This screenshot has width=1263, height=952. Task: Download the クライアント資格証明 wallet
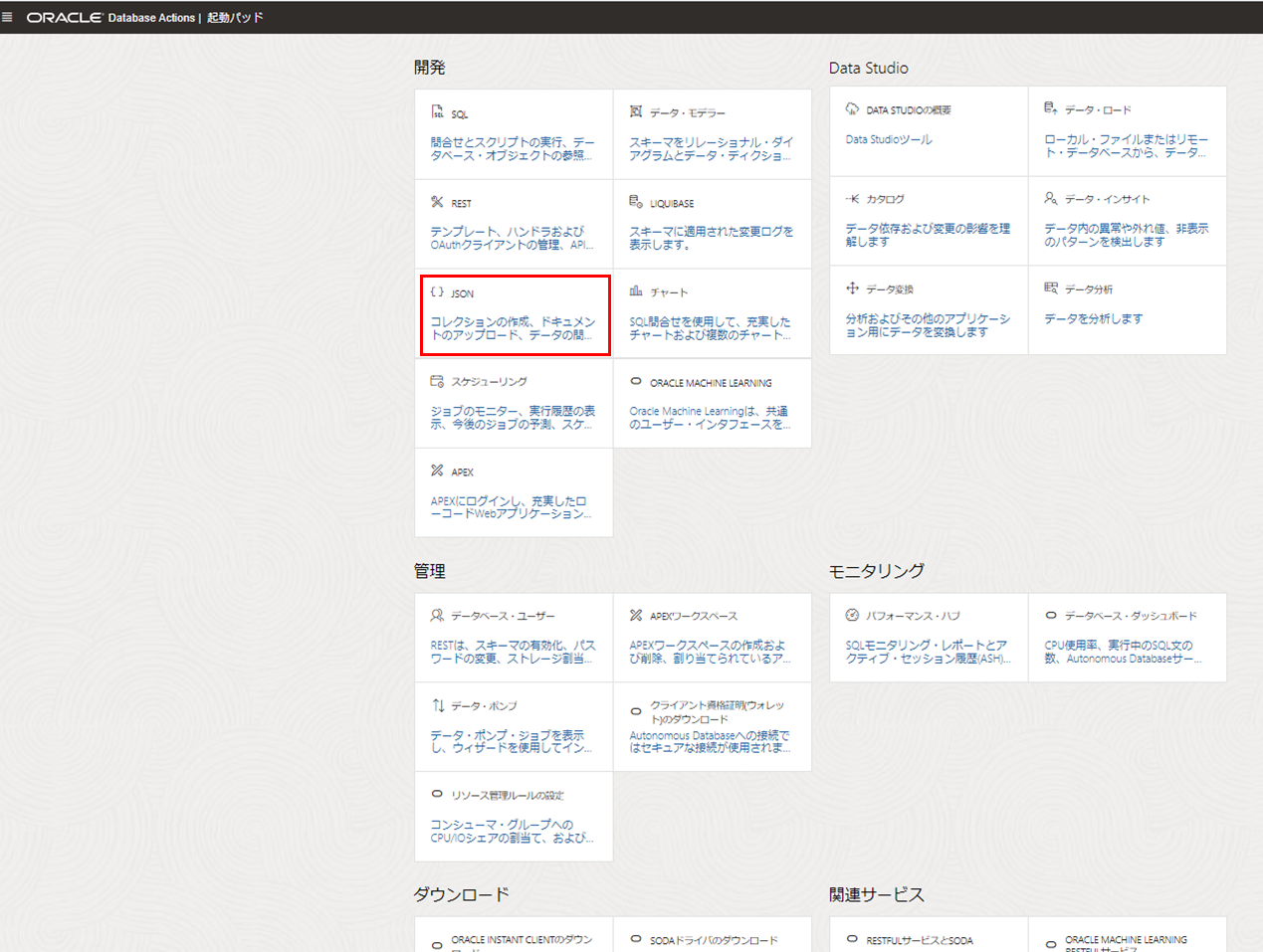pyautogui.click(x=713, y=726)
